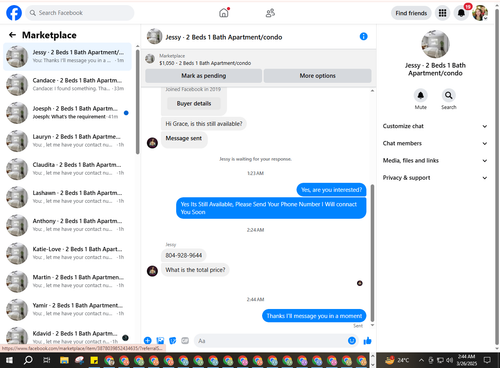Click message 'Yes, are you interested?'
Image resolution: width=500 pixels, height=368 pixels.
pyautogui.click(x=331, y=190)
